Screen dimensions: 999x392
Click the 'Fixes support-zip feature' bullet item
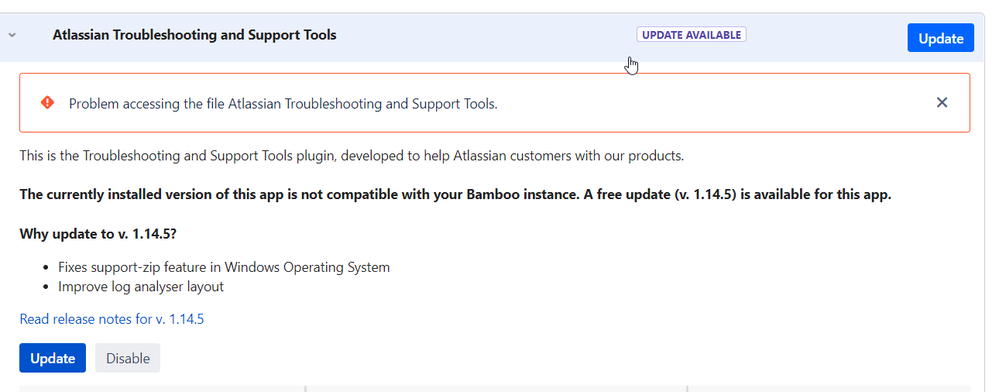pos(224,267)
